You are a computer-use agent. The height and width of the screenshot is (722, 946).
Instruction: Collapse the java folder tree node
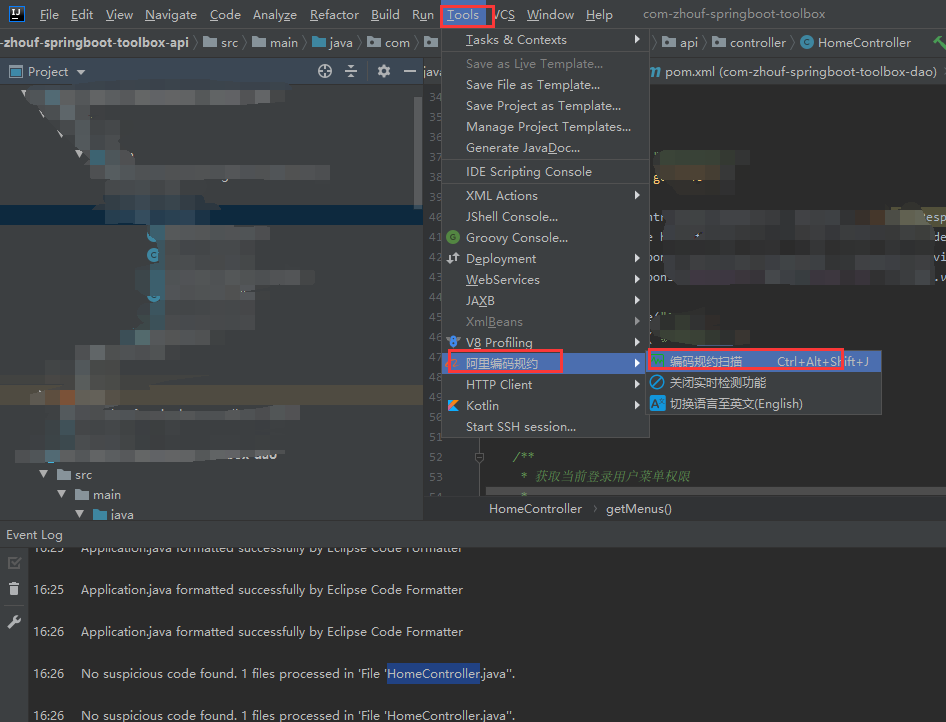pyautogui.click(x=80, y=514)
